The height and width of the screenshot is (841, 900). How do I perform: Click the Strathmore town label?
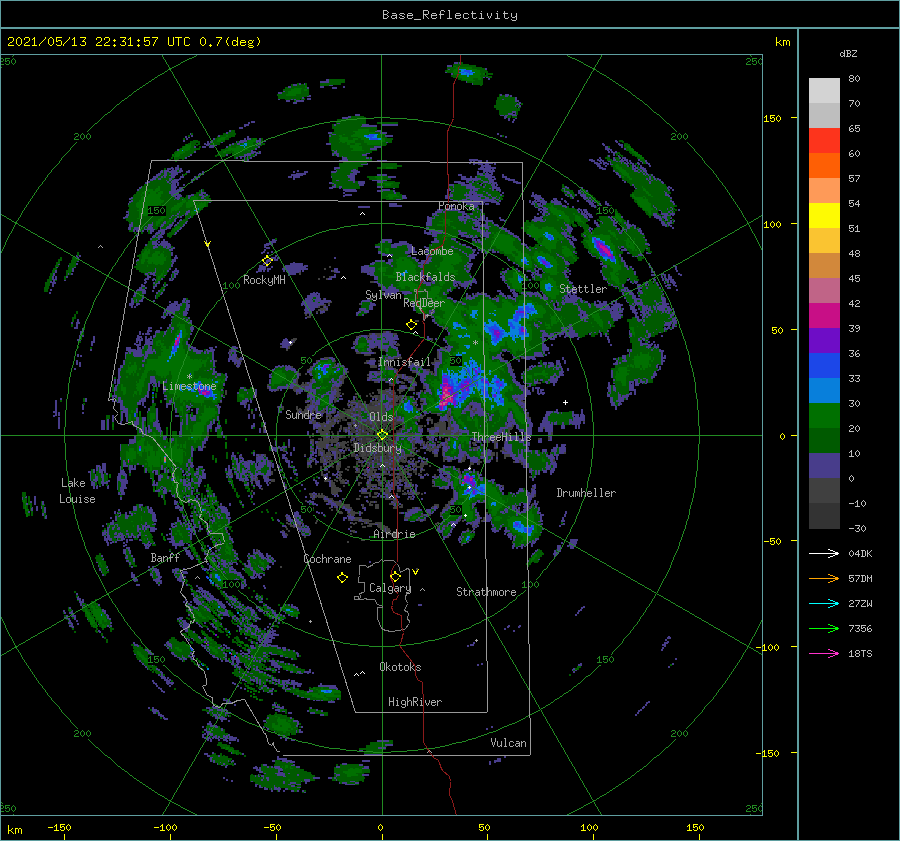tap(486, 592)
